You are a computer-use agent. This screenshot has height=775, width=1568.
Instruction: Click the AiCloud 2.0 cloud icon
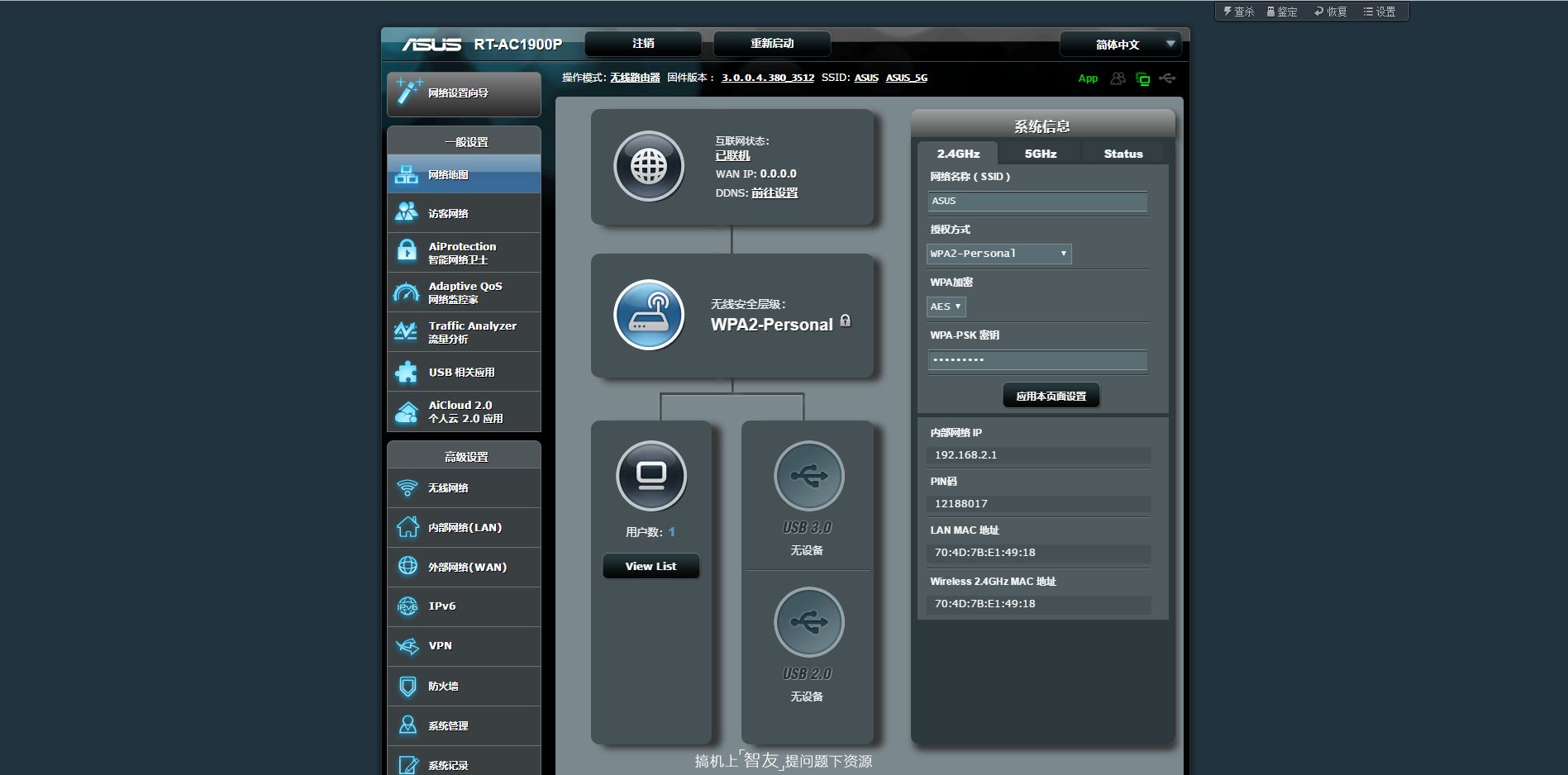pyautogui.click(x=406, y=411)
